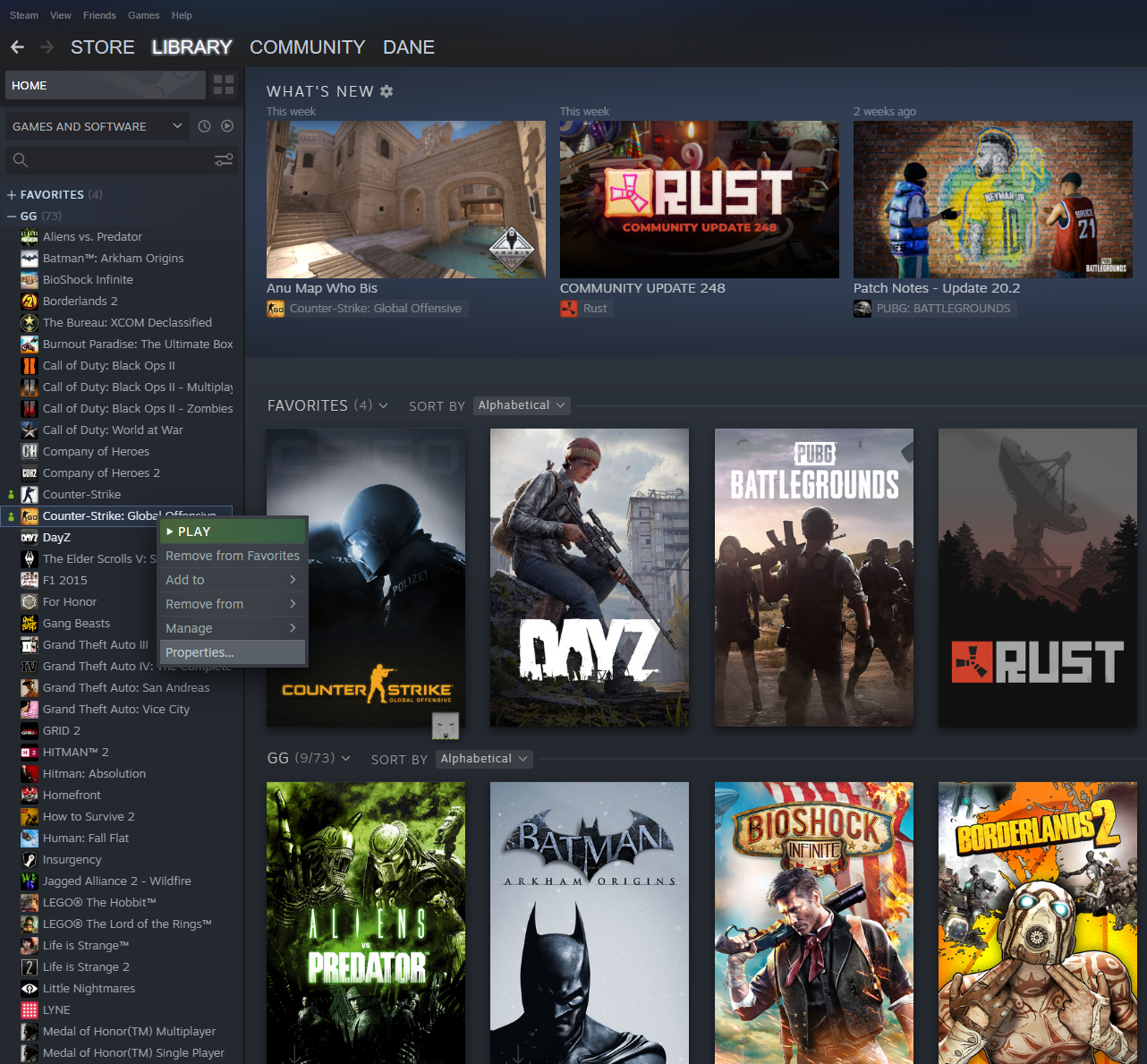1147x1064 pixels.
Task: Select Hitman: Absolution in game list
Action: [94, 773]
